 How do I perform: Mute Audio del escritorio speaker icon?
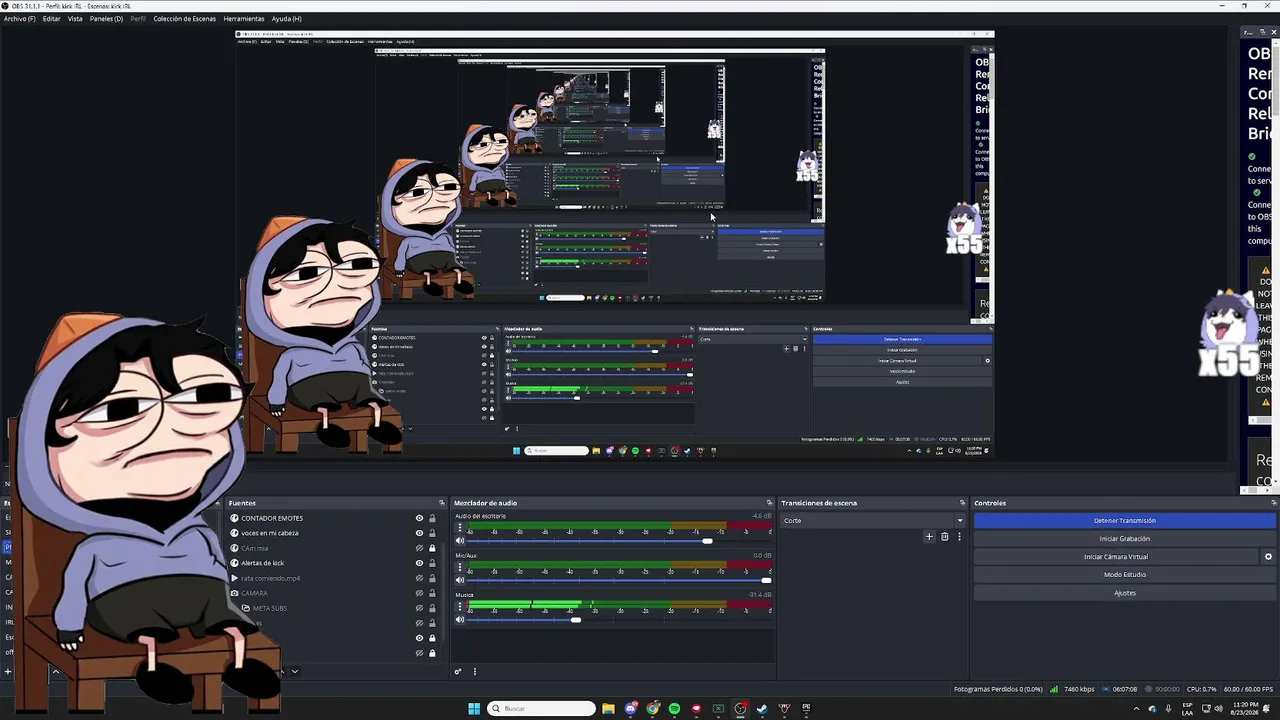[x=460, y=541]
